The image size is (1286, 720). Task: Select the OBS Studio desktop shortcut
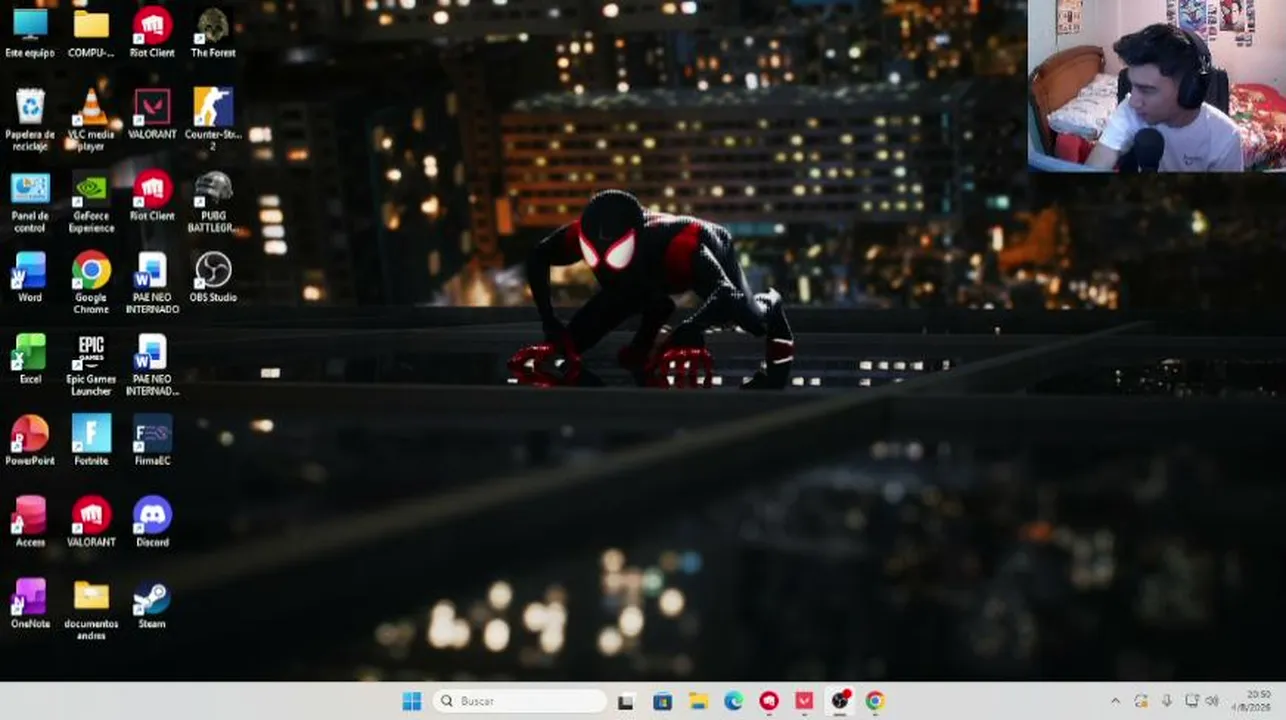pyautogui.click(x=213, y=277)
